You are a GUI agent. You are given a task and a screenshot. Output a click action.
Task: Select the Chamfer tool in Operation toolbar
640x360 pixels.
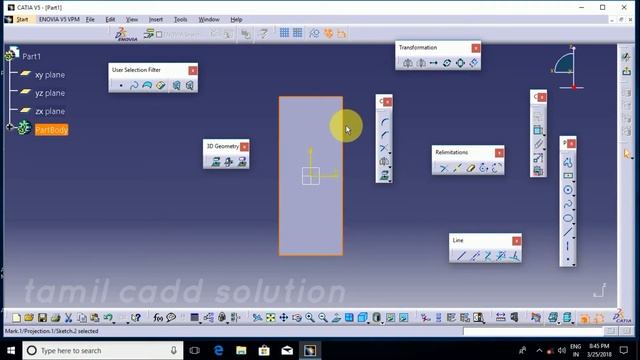click(x=384, y=135)
